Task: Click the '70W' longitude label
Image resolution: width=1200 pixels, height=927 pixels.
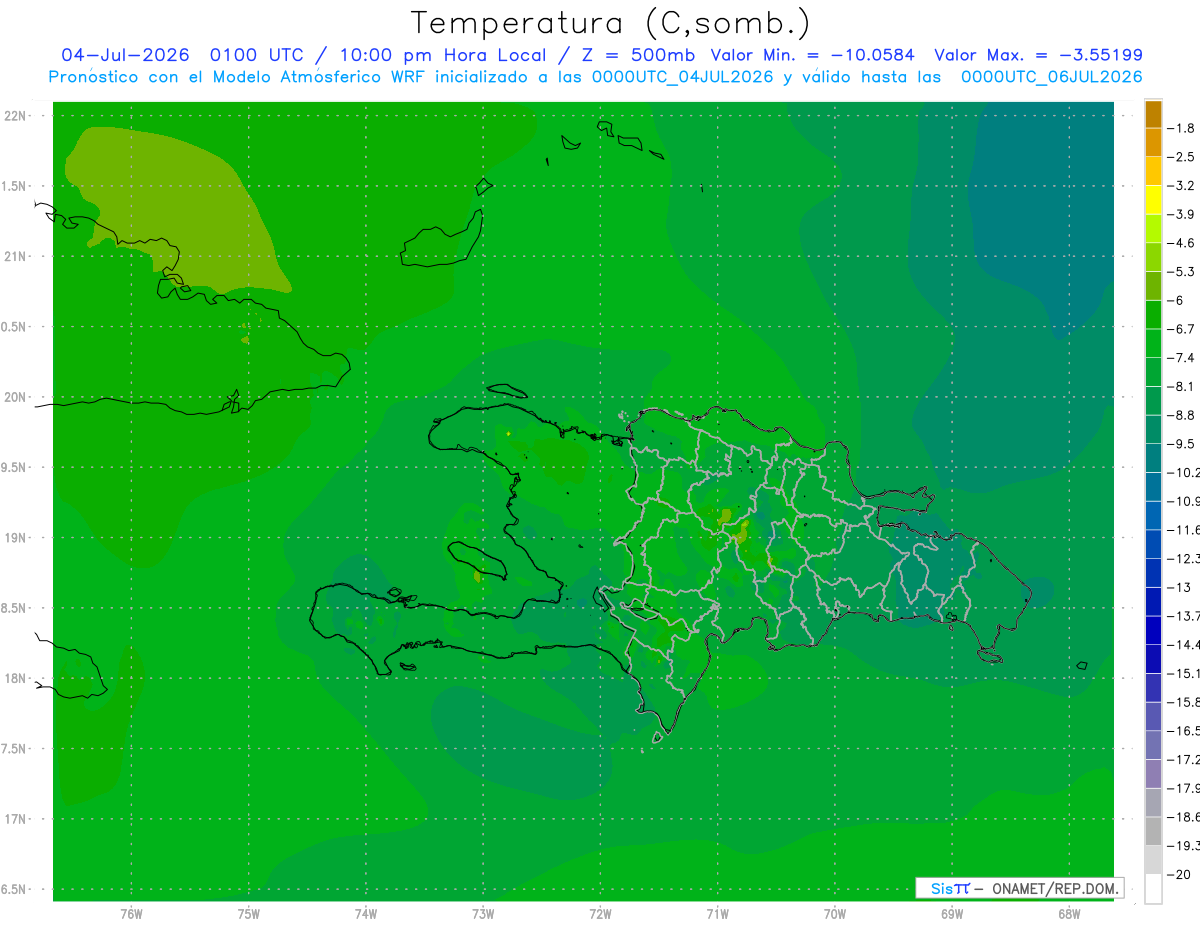Action: point(835,913)
